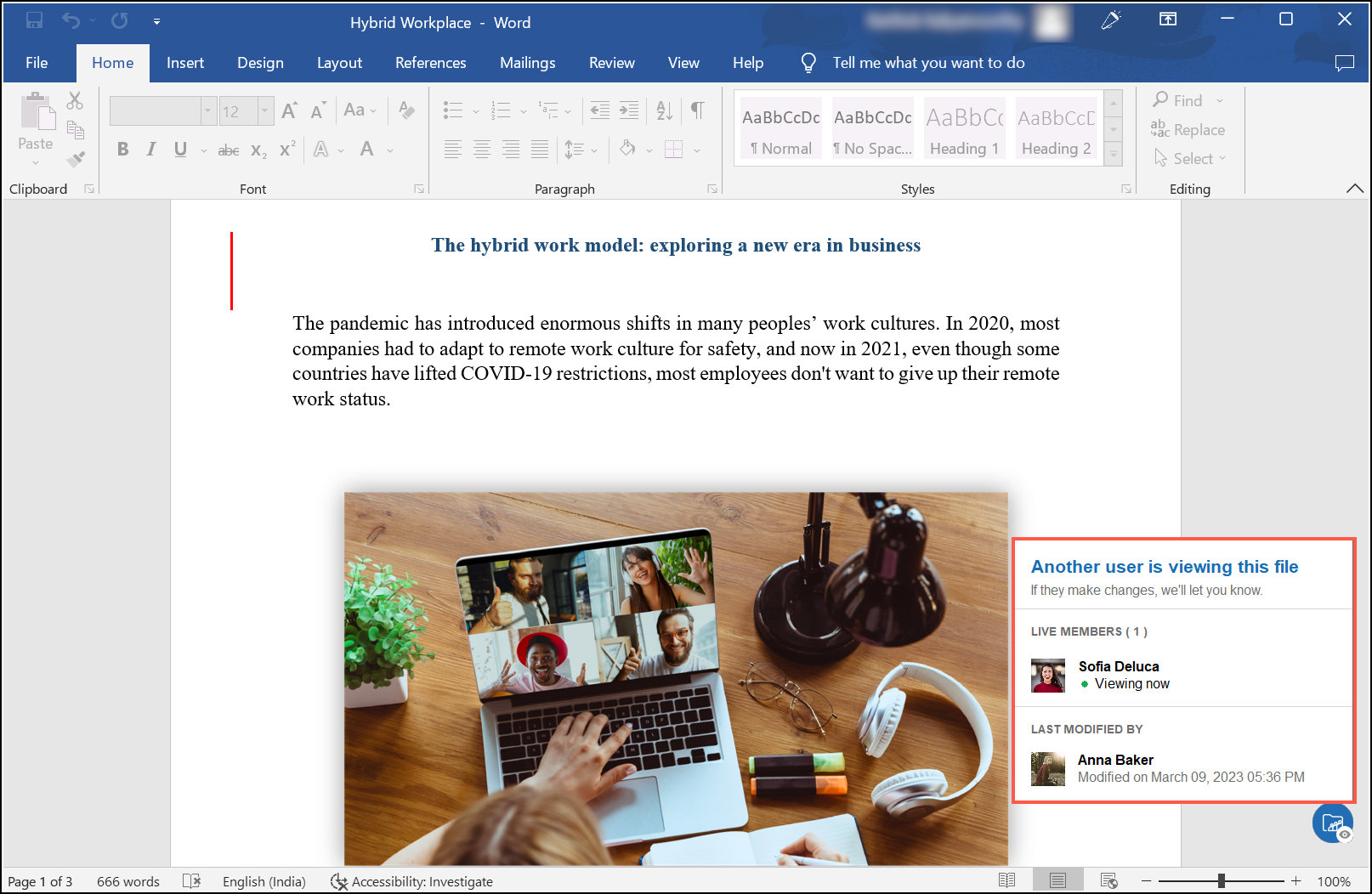Center align text
1372x894 pixels.
coord(482,150)
